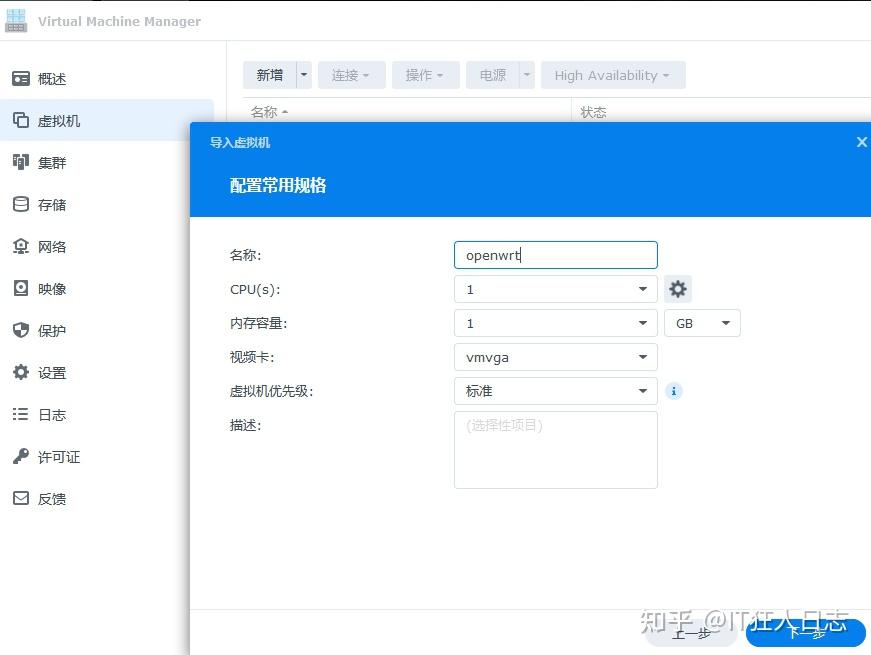Click inside the openwrt name field

tap(555, 255)
